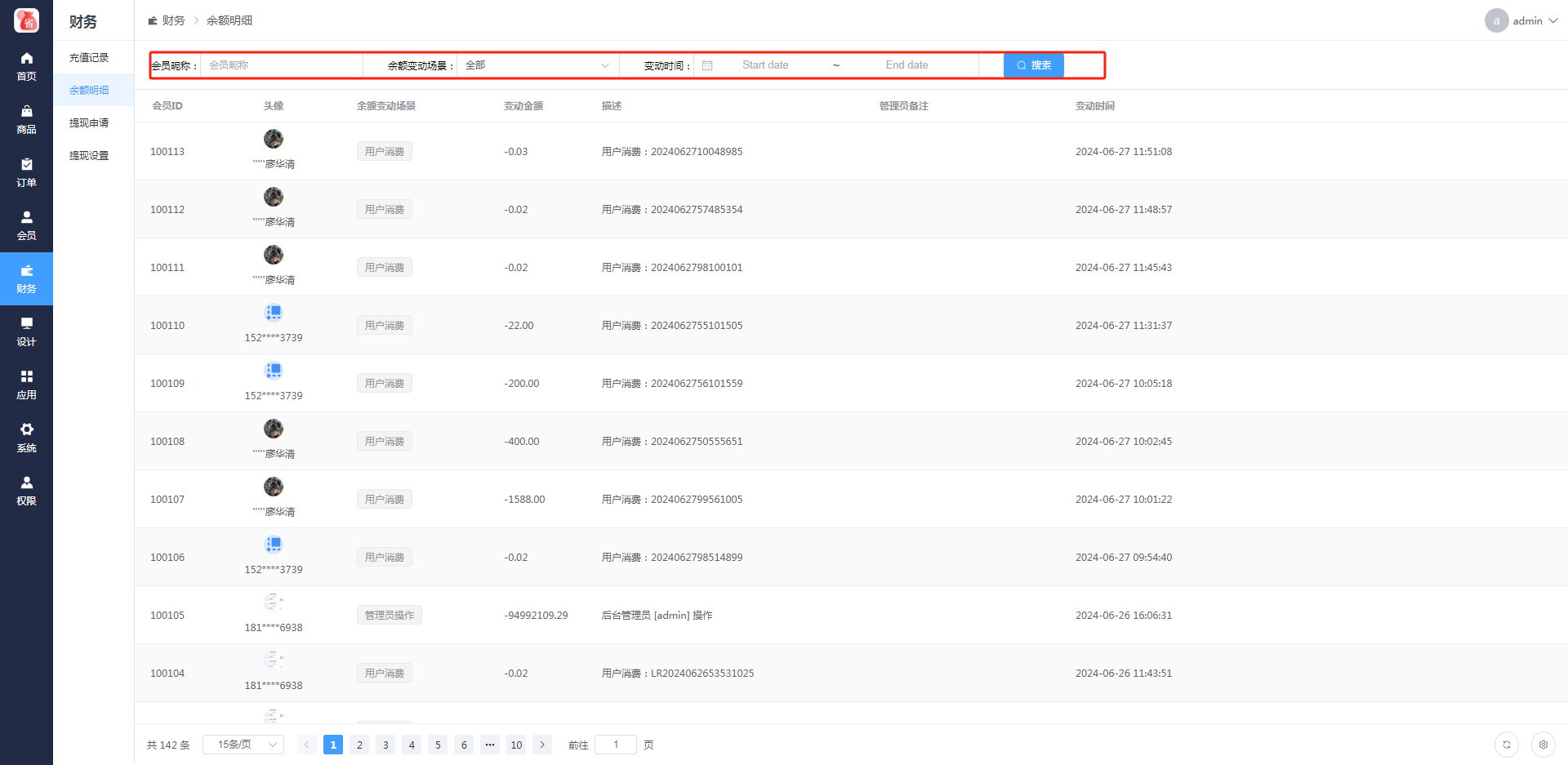Expand the admin user menu
The width and height of the screenshot is (1568, 765).
click(x=1521, y=20)
